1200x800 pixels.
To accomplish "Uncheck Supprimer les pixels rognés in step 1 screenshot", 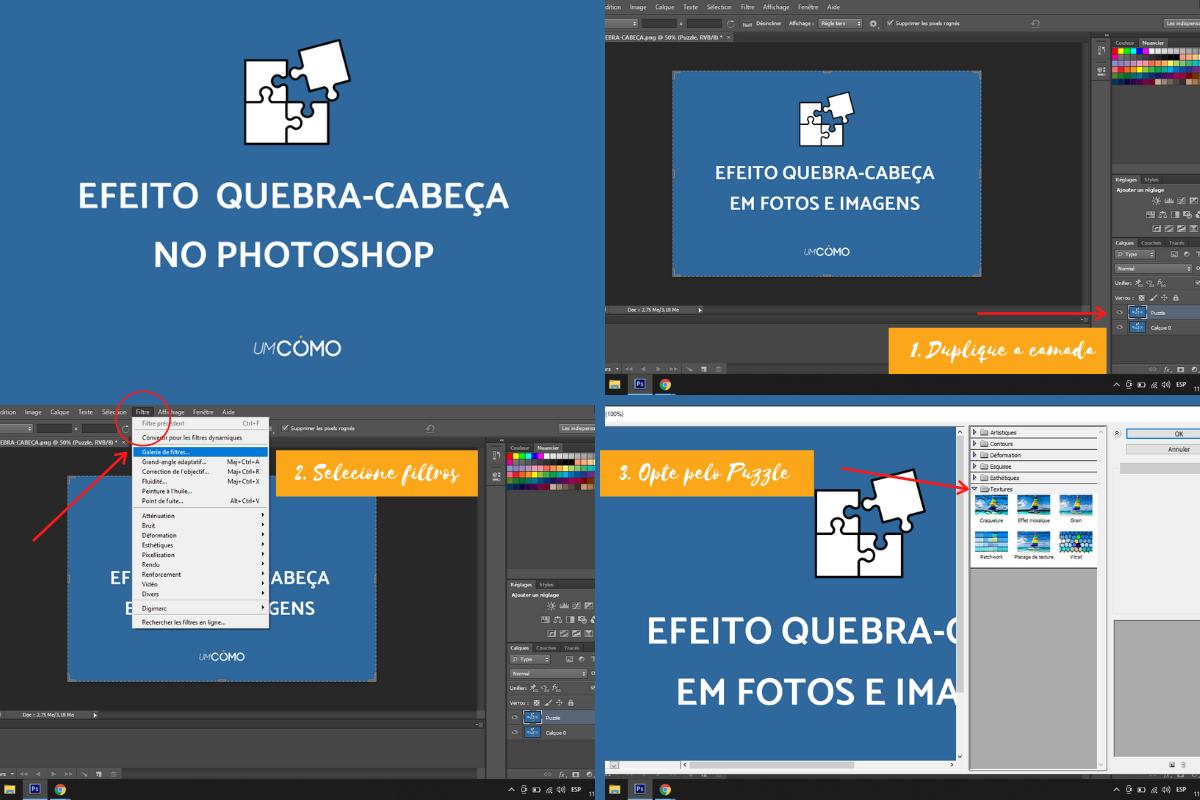I will (x=890, y=22).
